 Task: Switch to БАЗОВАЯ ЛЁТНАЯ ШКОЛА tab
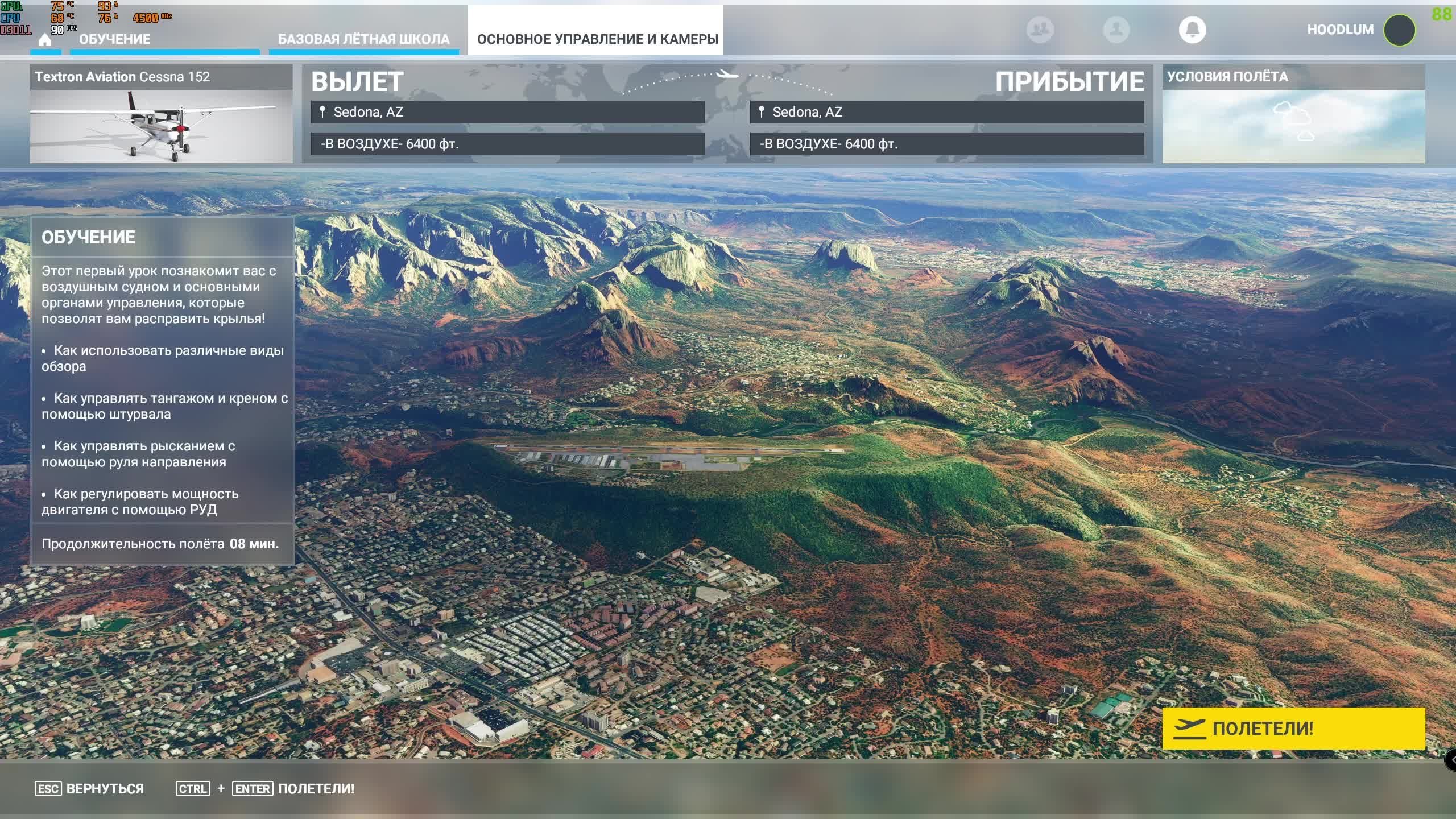[x=363, y=39]
